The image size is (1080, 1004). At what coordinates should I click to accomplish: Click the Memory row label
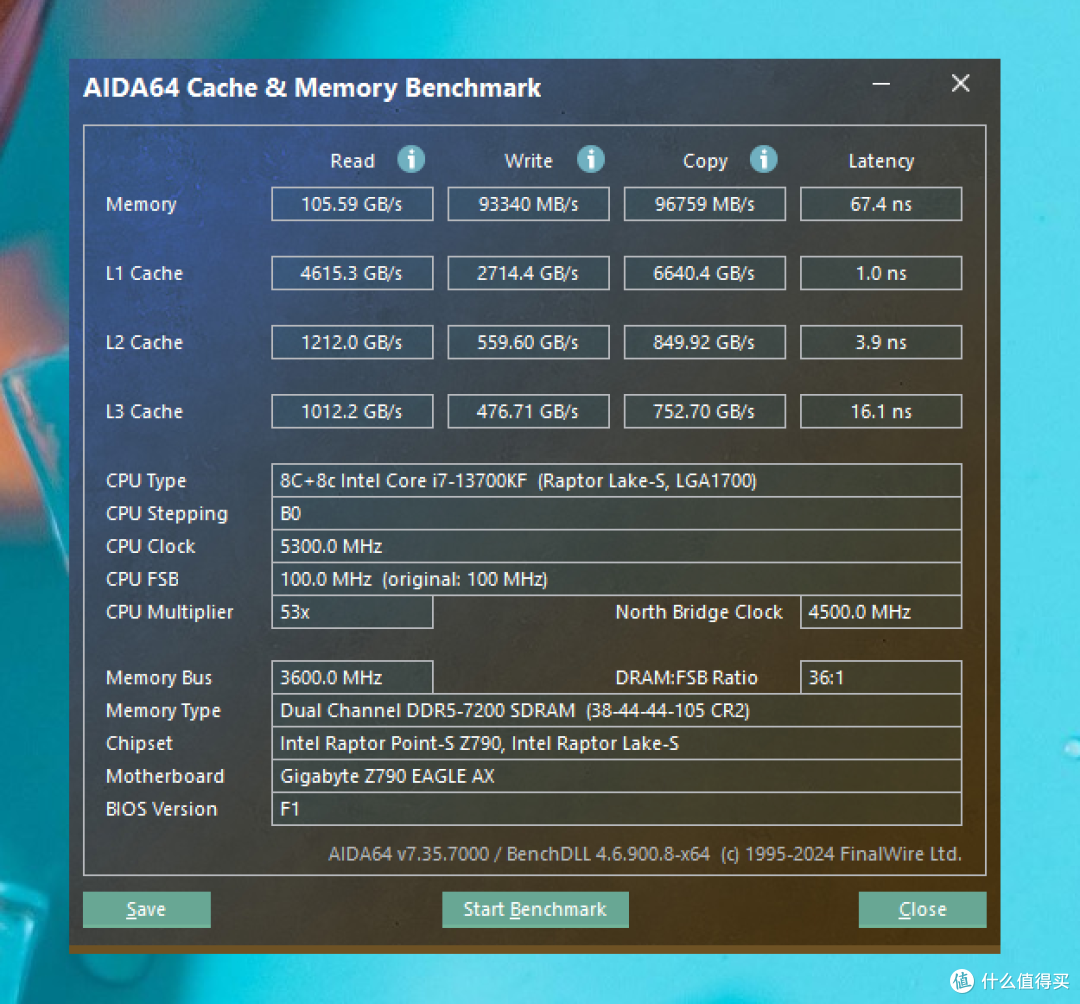141,205
